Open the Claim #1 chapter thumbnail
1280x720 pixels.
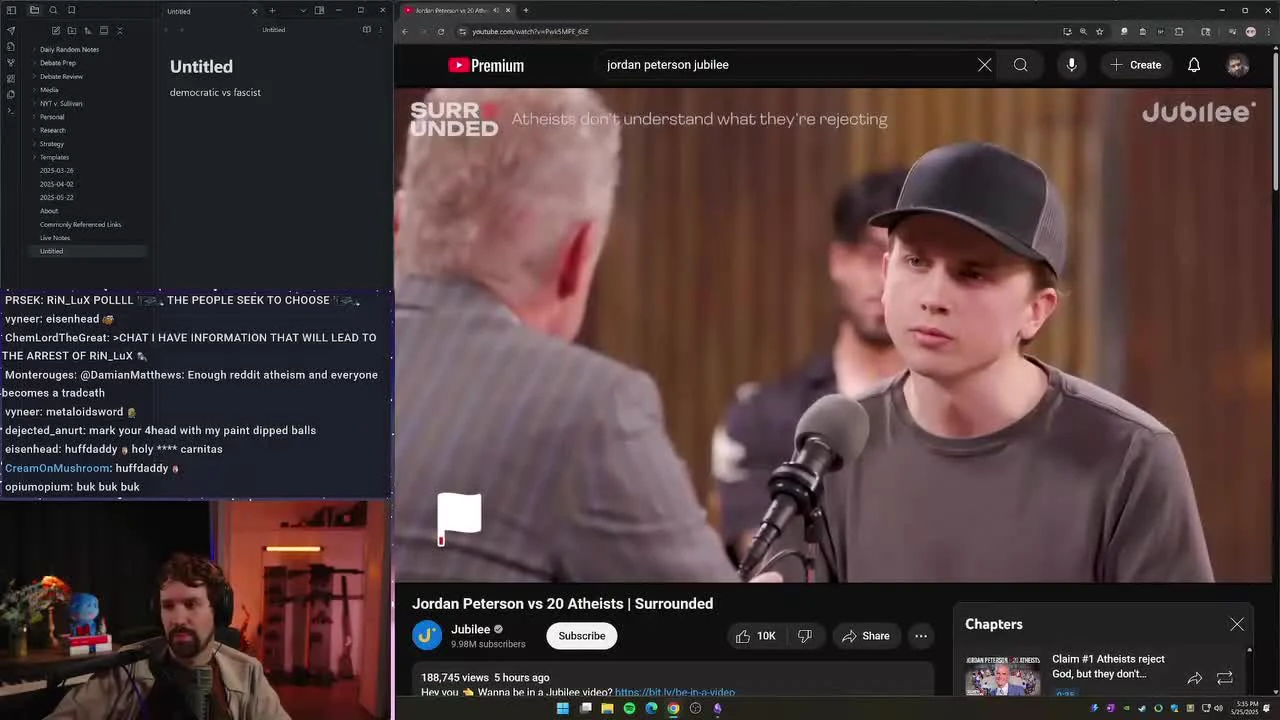point(1003,676)
